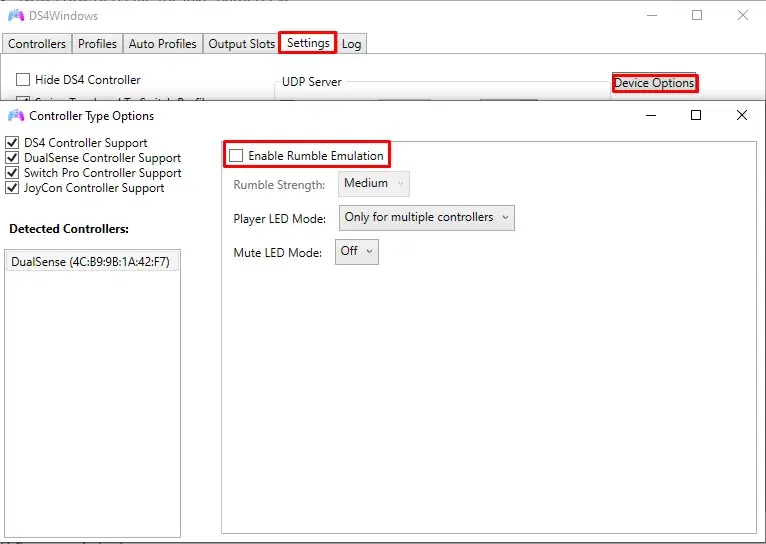Screen dimensions: 766x544
Task: Open the Rumble Strength dropdown
Action: [374, 184]
